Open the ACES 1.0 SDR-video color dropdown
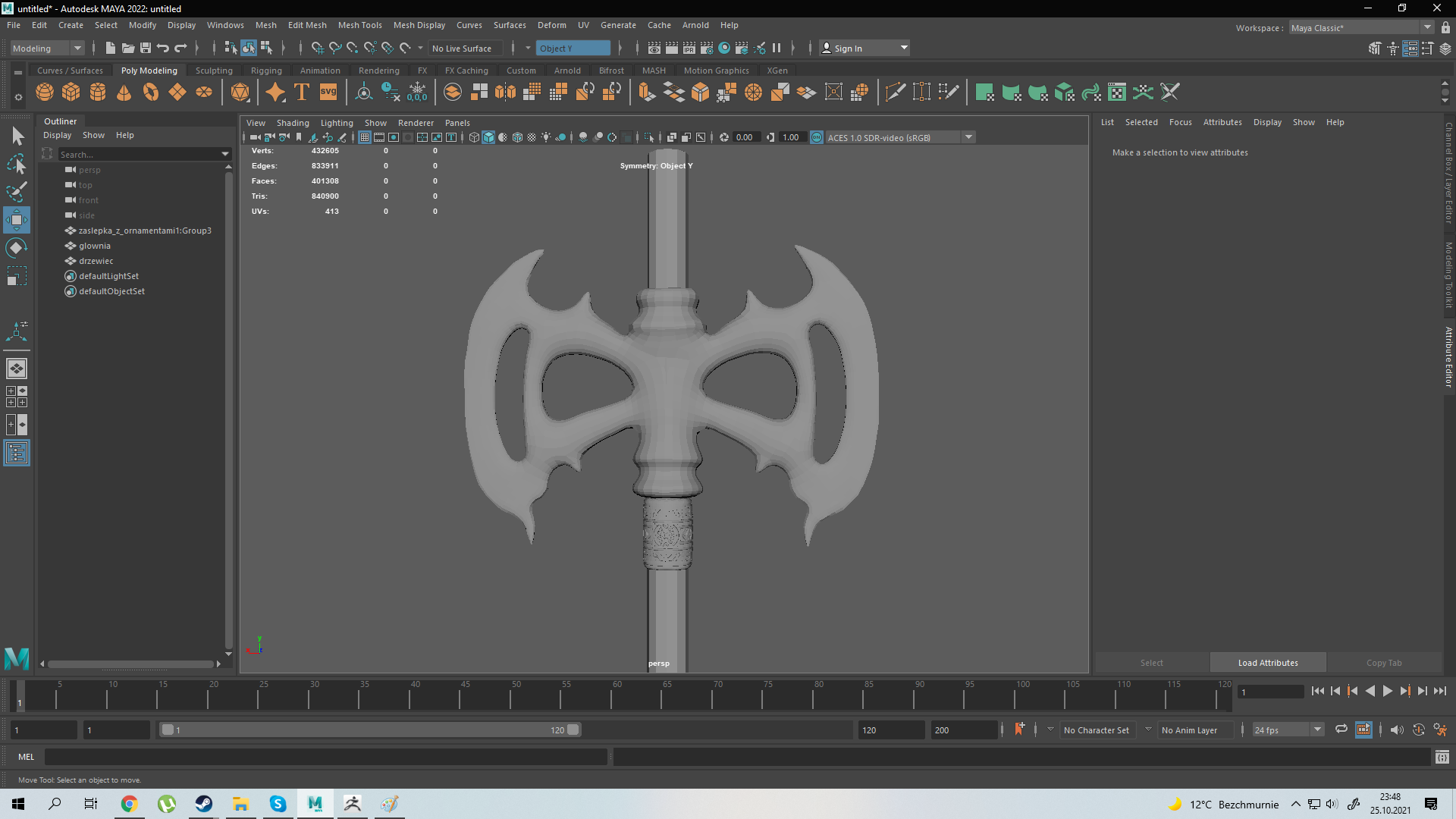Image resolution: width=1456 pixels, height=819 pixels. [x=899, y=137]
